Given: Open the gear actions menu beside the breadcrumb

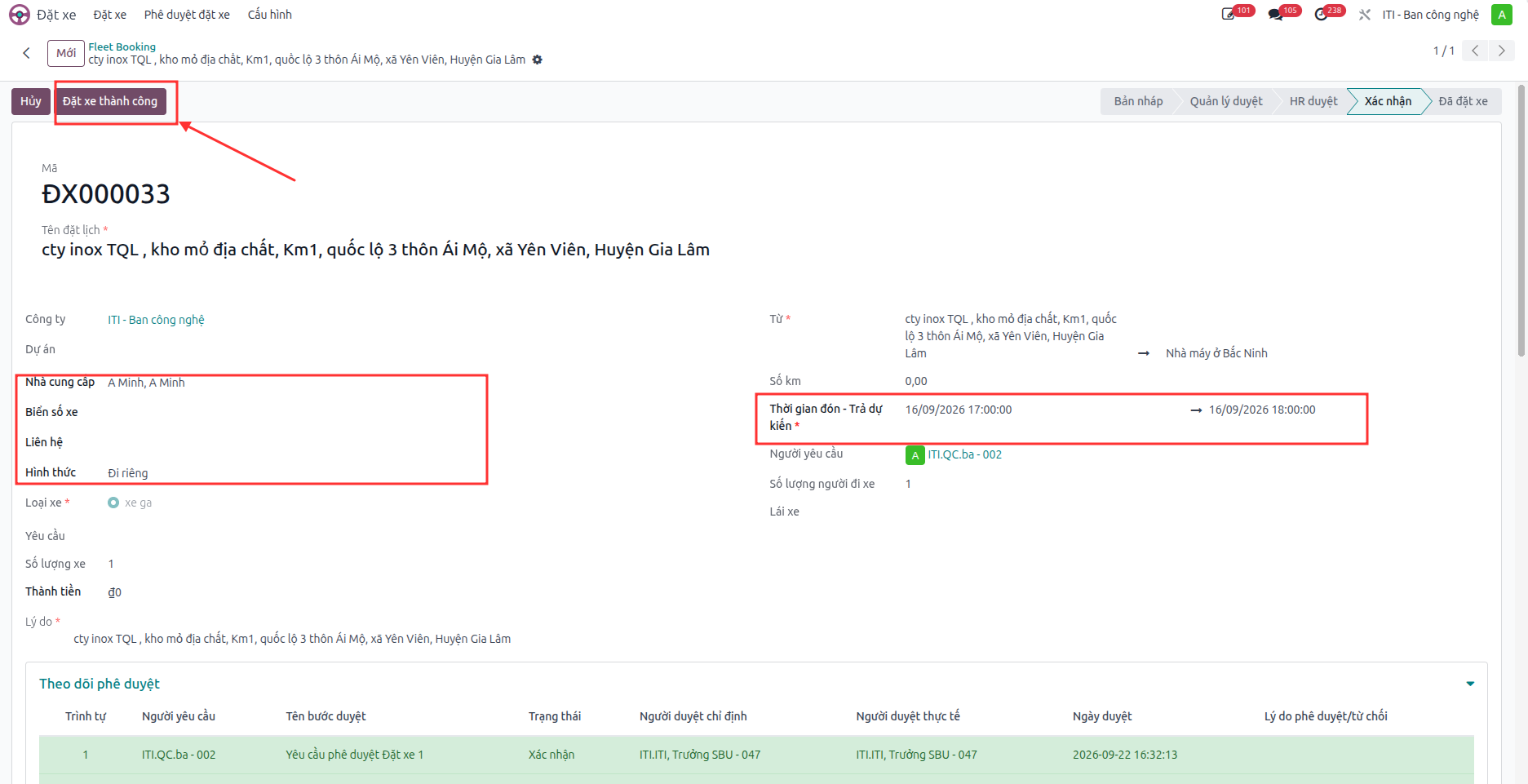Looking at the screenshot, I should 538,60.
